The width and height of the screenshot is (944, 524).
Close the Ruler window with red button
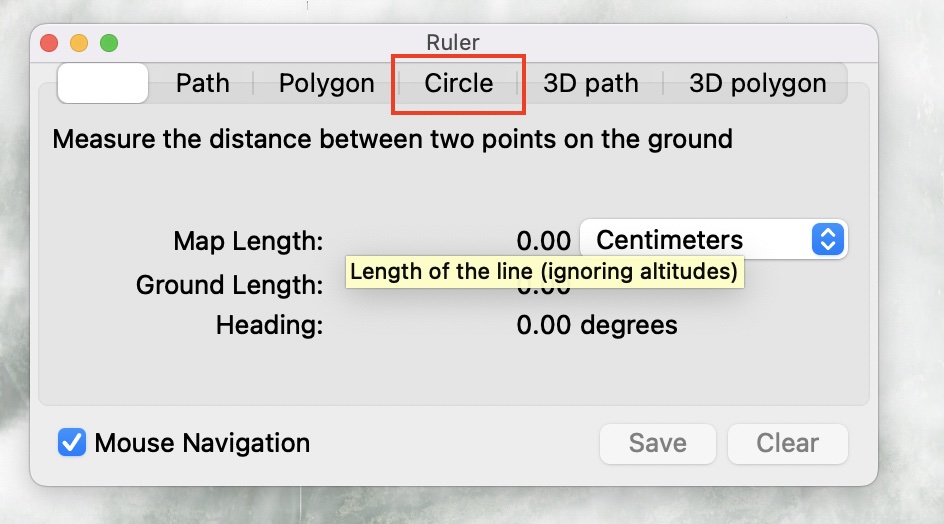point(49,43)
